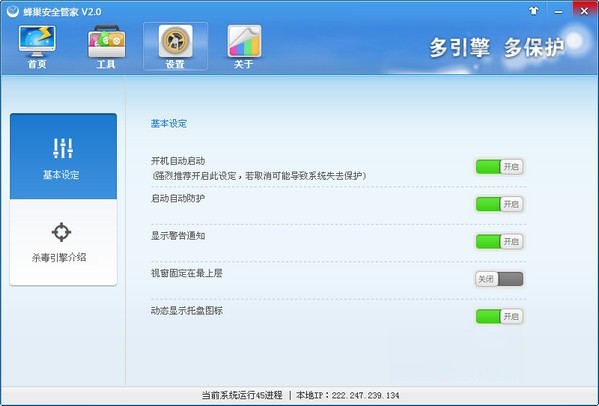Switch to 基本设定 sidebar tab
The image size is (599, 406).
[63, 156]
